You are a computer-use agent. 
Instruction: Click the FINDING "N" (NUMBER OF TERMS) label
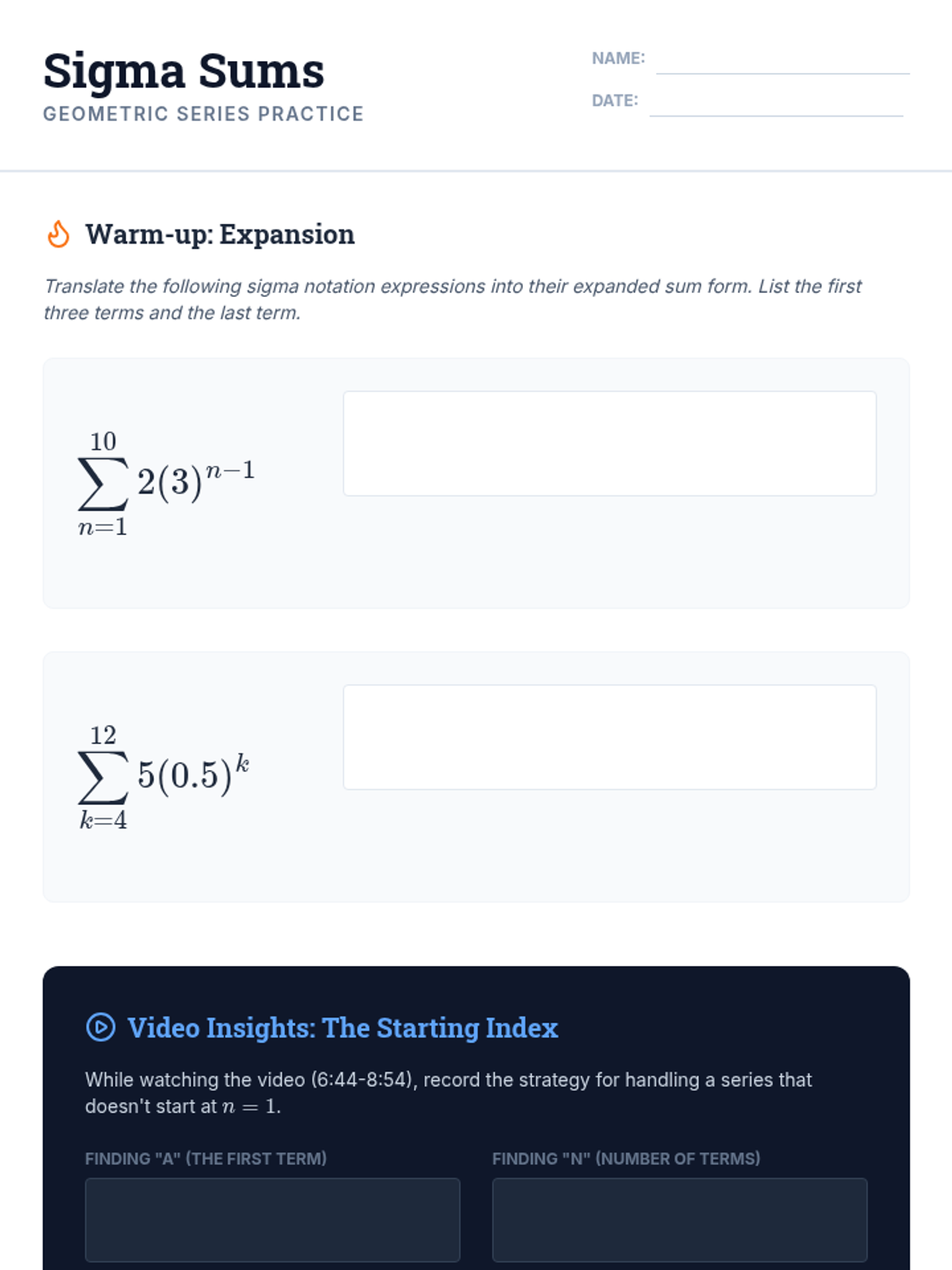(626, 1158)
